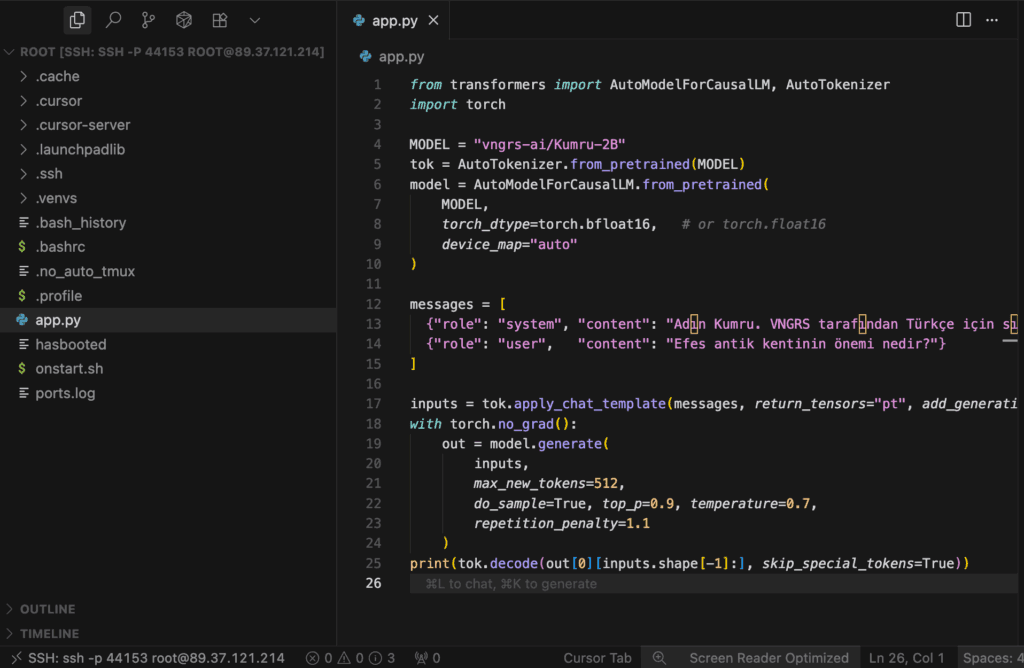This screenshot has width=1024, height=668.
Task: Expand the .cache folder
Action: (57, 76)
